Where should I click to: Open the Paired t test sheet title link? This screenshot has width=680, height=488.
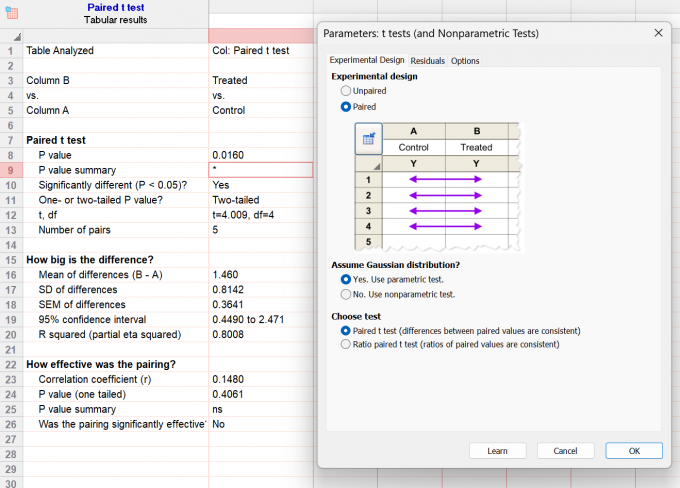115,7
